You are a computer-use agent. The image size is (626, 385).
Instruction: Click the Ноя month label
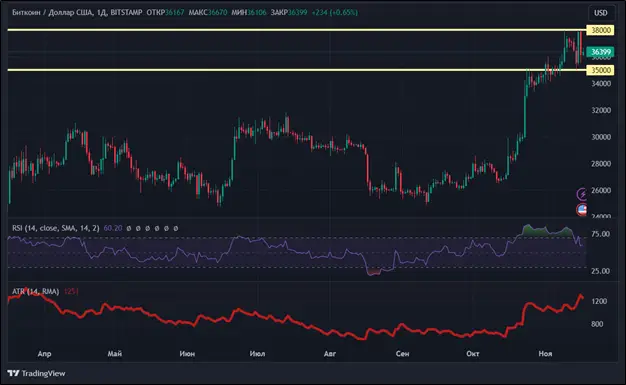[545, 354]
